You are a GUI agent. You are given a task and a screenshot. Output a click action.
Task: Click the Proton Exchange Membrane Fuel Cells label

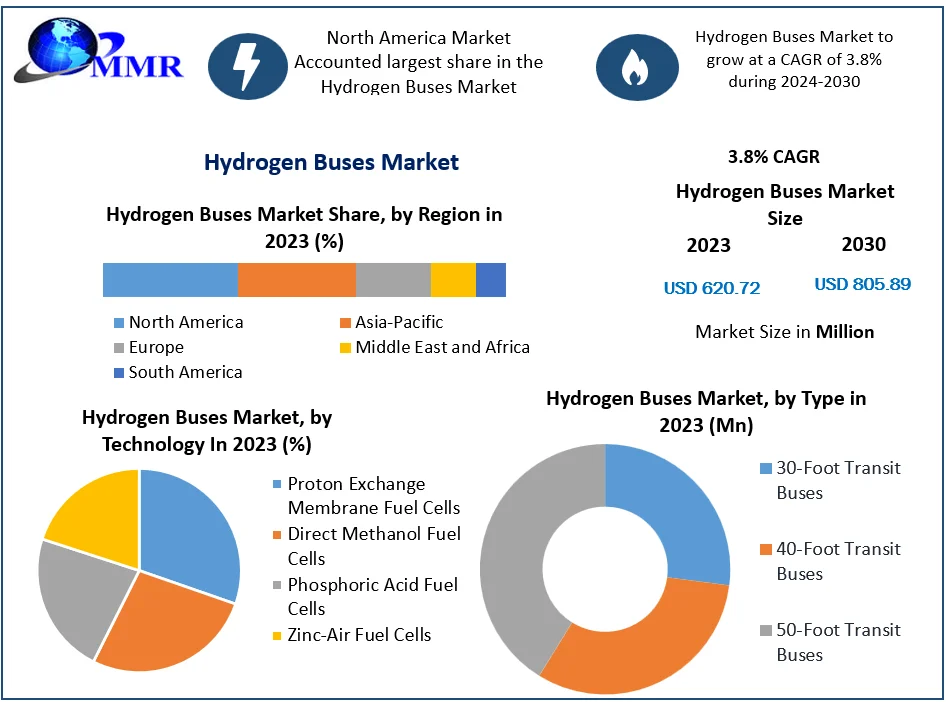[x=373, y=496]
